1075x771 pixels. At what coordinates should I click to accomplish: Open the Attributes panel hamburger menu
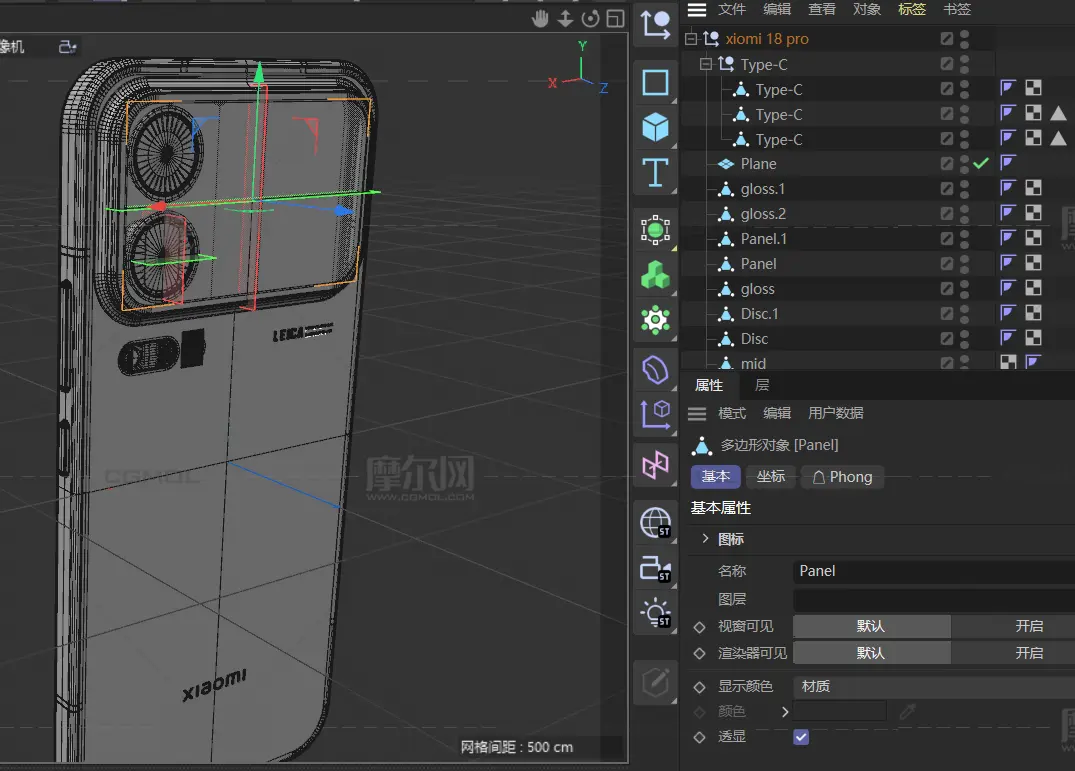[697, 413]
